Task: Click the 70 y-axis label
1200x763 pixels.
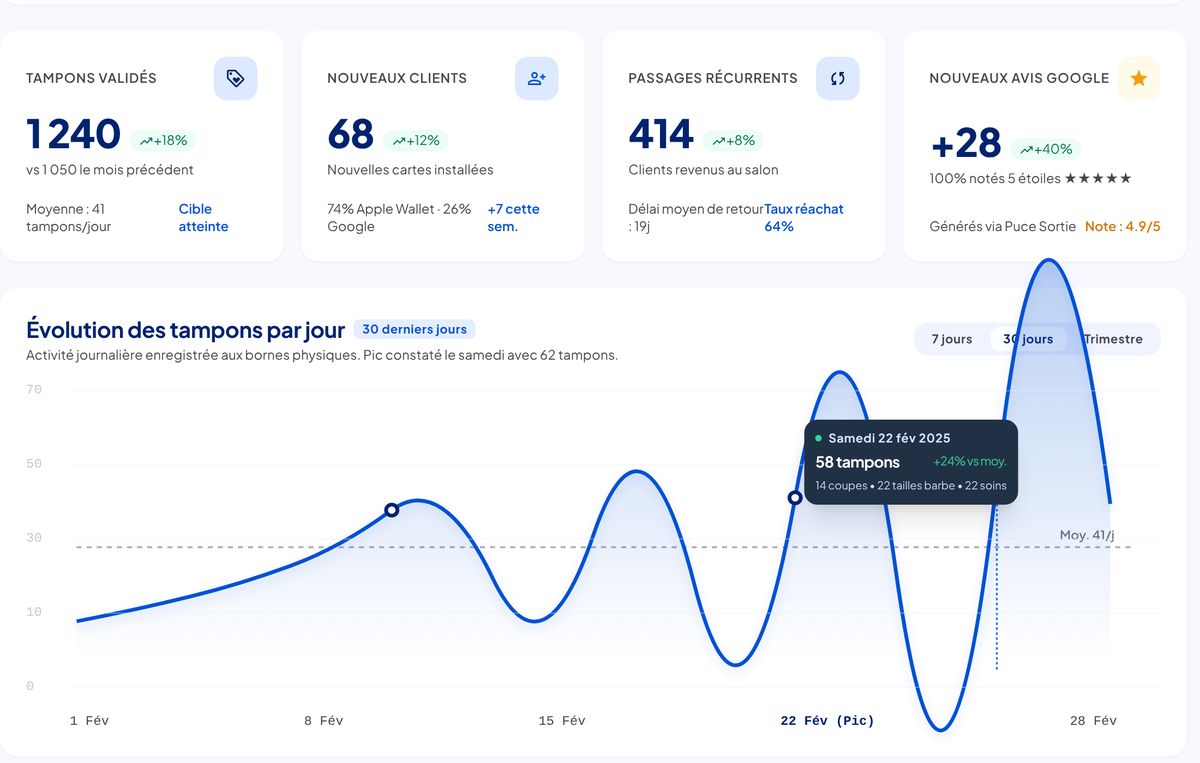Action: coord(34,390)
